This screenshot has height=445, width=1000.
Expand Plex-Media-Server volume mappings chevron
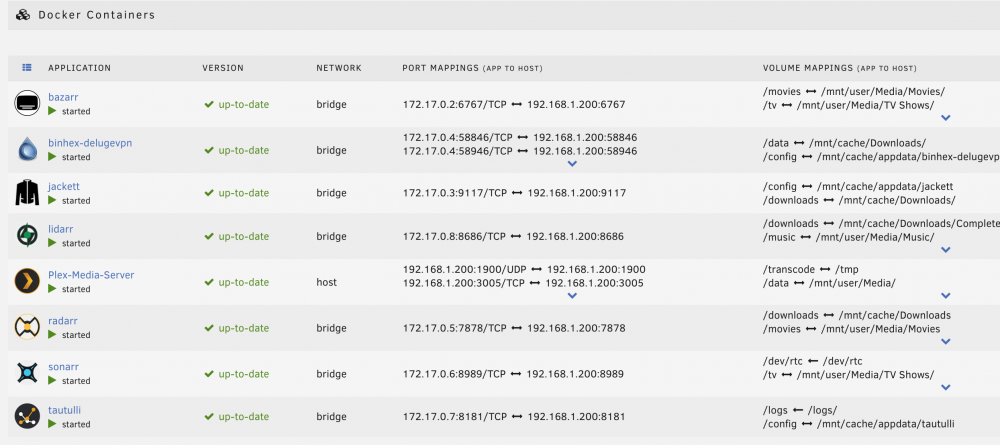(946, 296)
